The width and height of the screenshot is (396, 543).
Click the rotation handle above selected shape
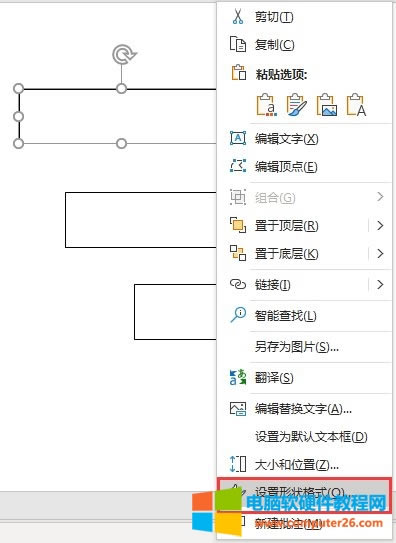coord(122,55)
